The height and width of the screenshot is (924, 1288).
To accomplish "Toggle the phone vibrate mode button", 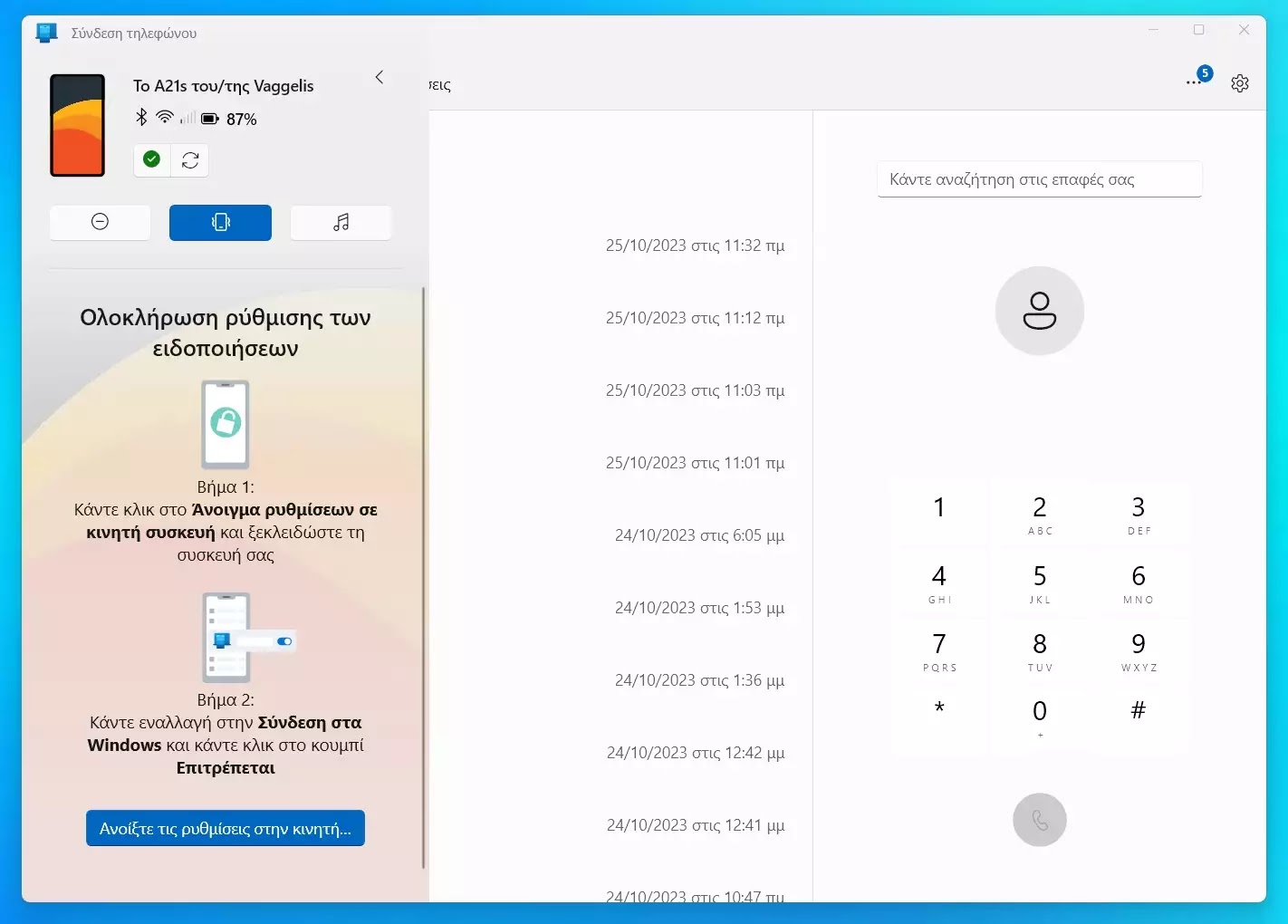I will (x=220, y=222).
